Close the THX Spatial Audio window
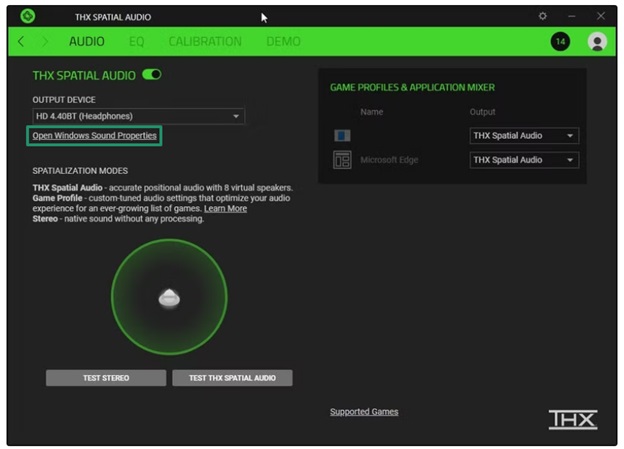This screenshot has width=624, height=449. click(x=601, y=16)
